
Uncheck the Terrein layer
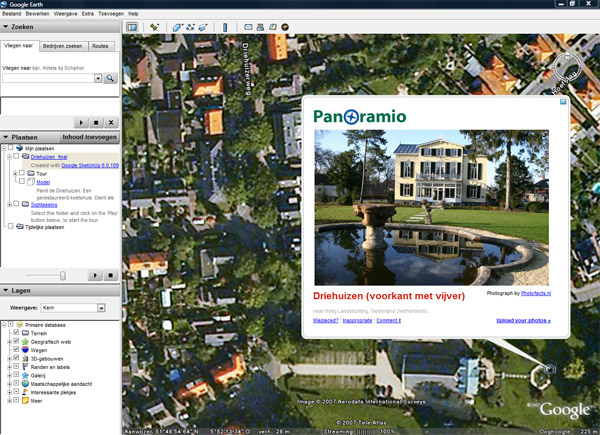click(16, 332)
